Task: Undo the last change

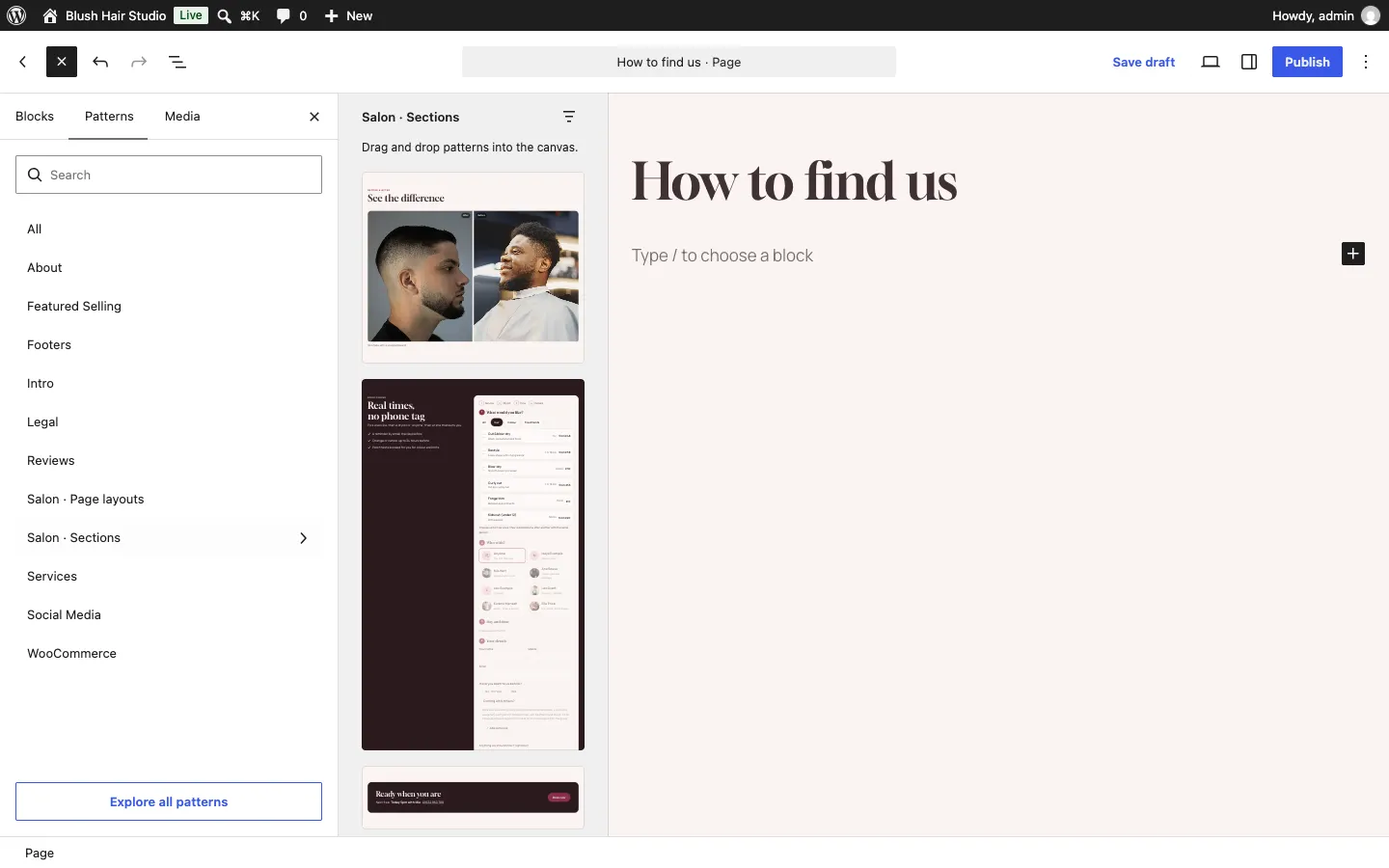Action: 100,62
